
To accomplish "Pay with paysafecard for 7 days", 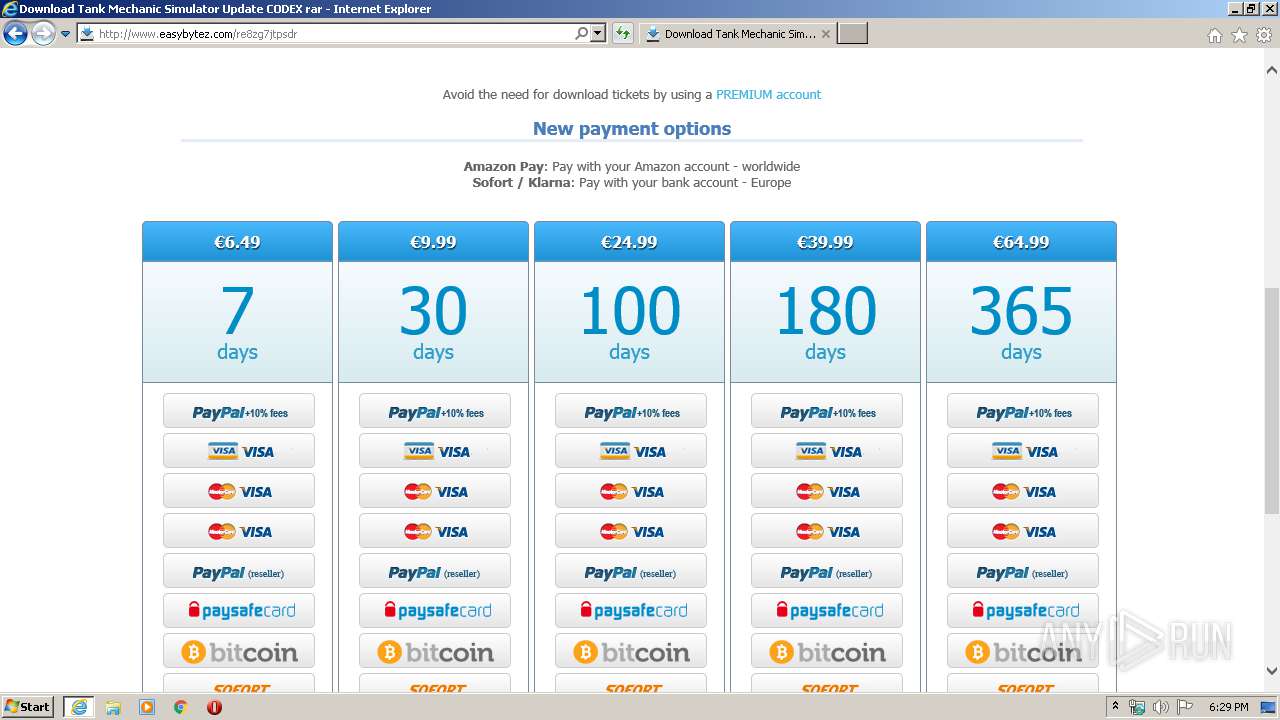I will coord(239,611).
